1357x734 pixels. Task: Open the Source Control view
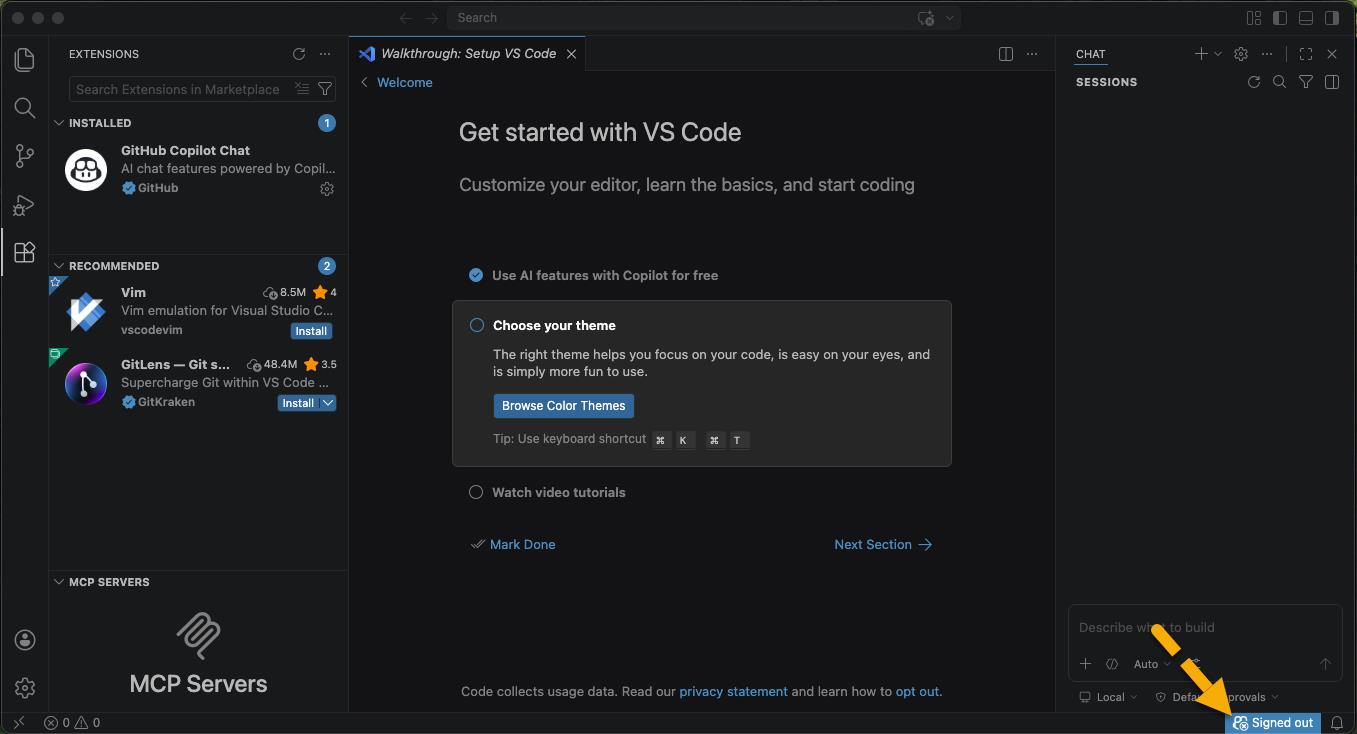click(24, 156)
